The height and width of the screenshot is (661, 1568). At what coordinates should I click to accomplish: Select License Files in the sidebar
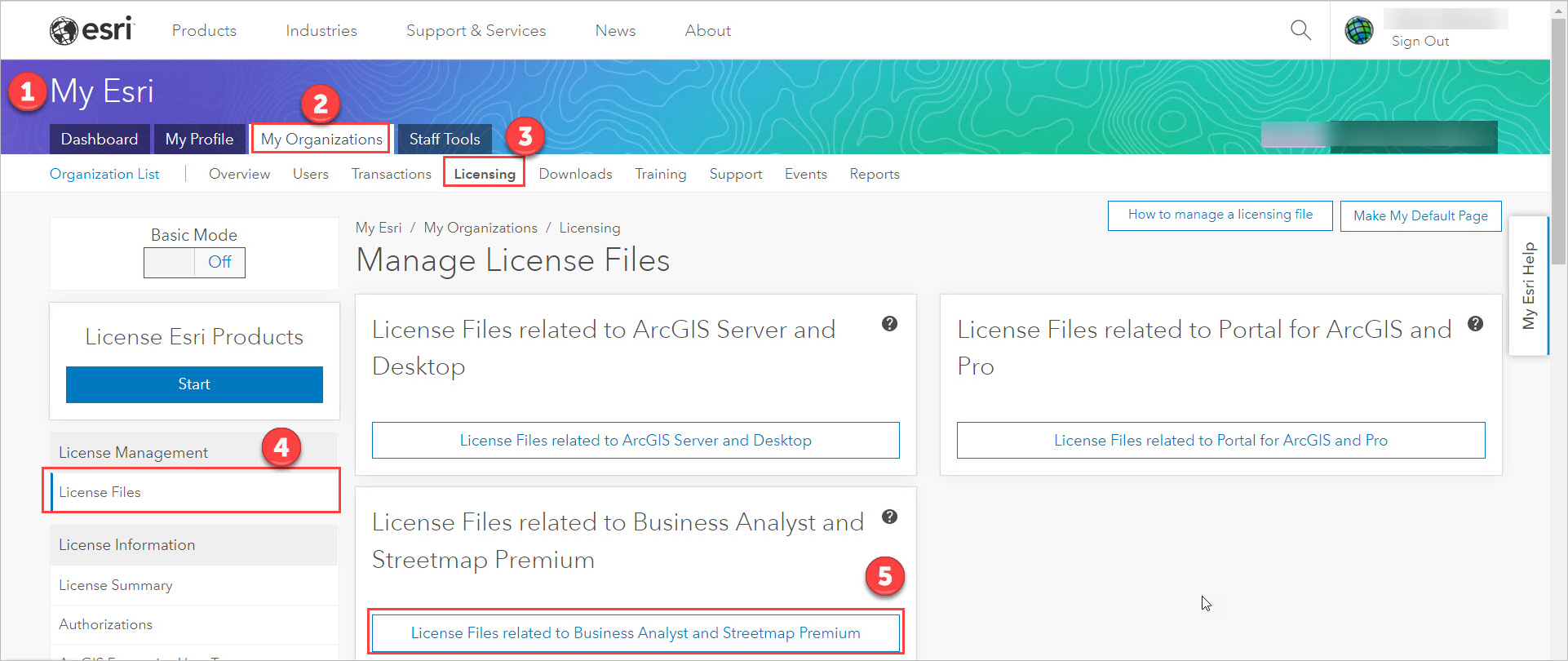coord(194,492)
